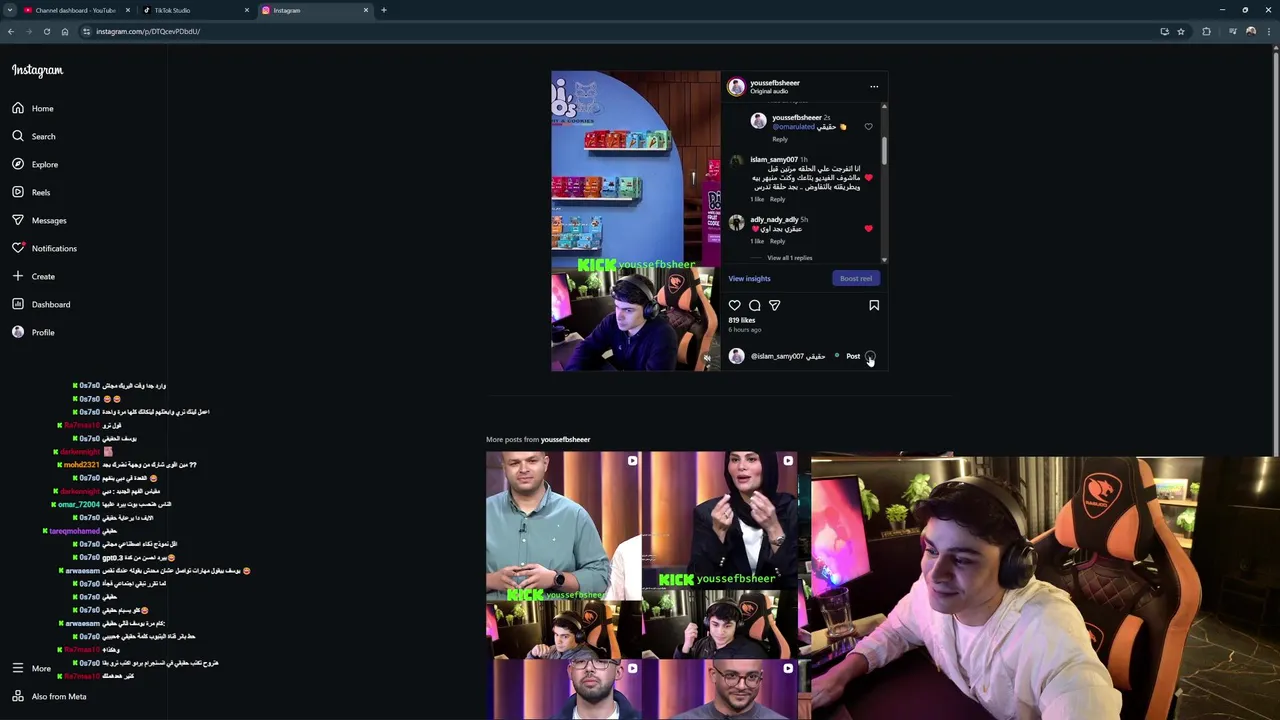Click Create in the Instagram sidebar
Screen dimensions: 1280x720
click(x=33, y=276)
